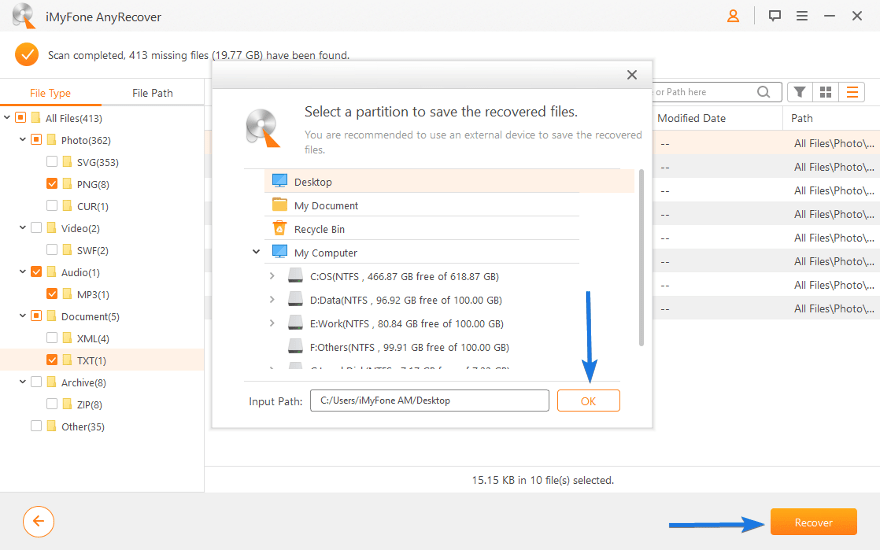This screenshot has height=550, width=880.
Task: Collapse the Video(2) tree node
Action: pyautogui.click(x=22, y=228)
